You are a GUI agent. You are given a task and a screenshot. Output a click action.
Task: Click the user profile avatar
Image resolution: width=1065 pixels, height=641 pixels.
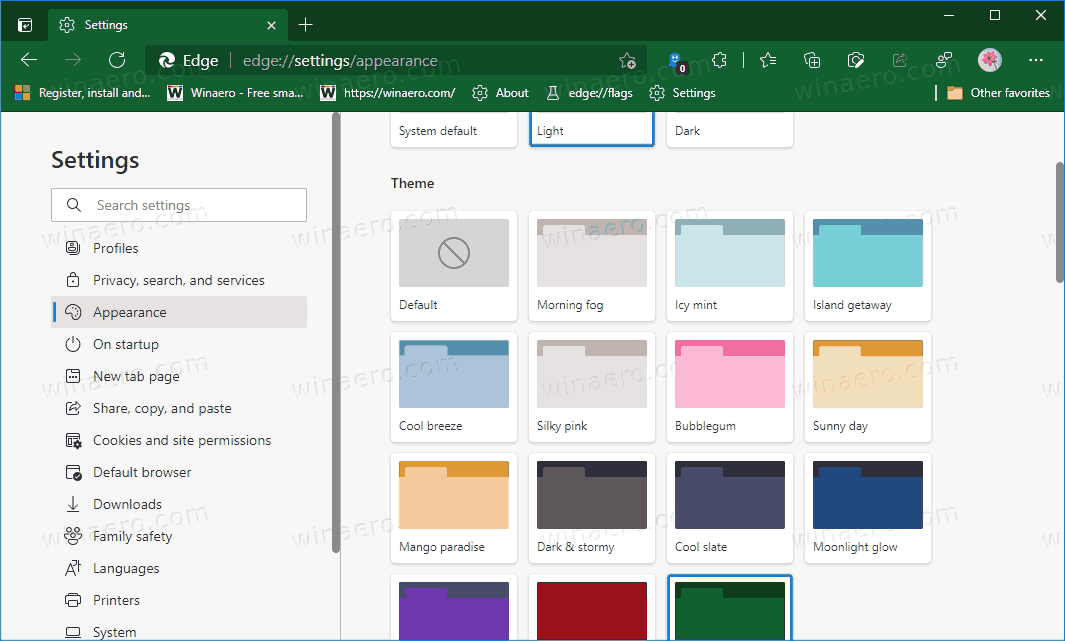(x=990, y=60)
